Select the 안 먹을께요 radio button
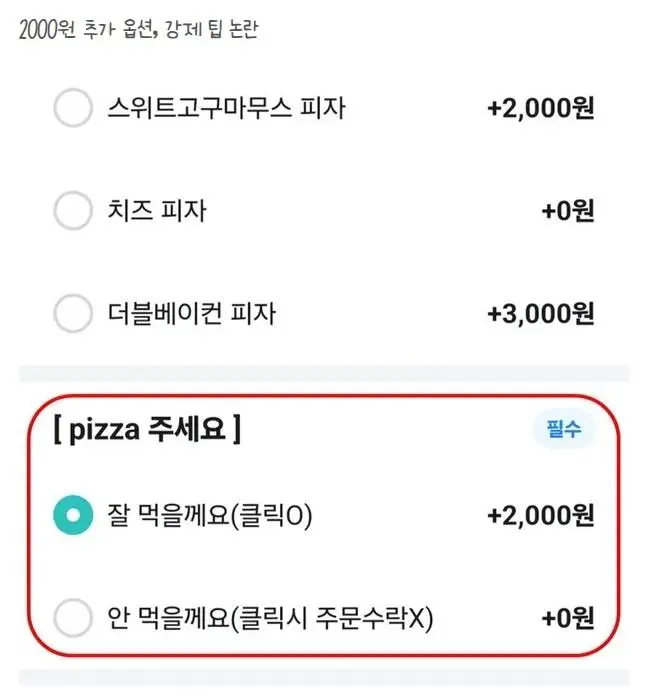Viewport: 668px width, 700px height. pyautogui.click(x=72, y=619)
